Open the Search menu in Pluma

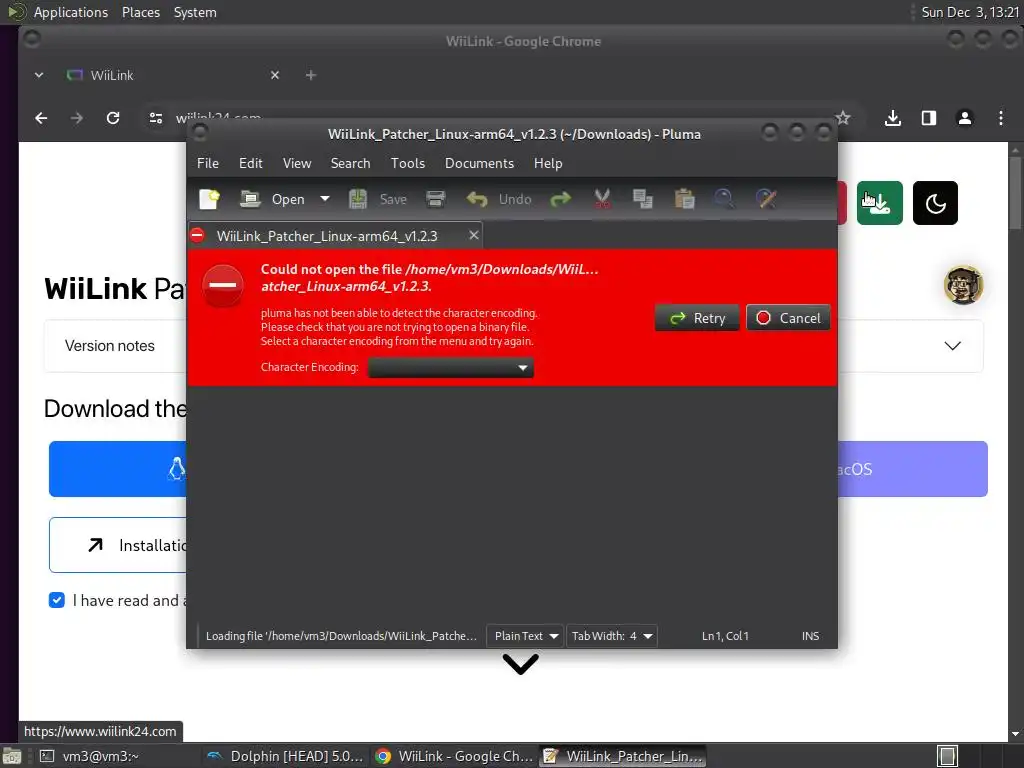click(x=350, y=163)
